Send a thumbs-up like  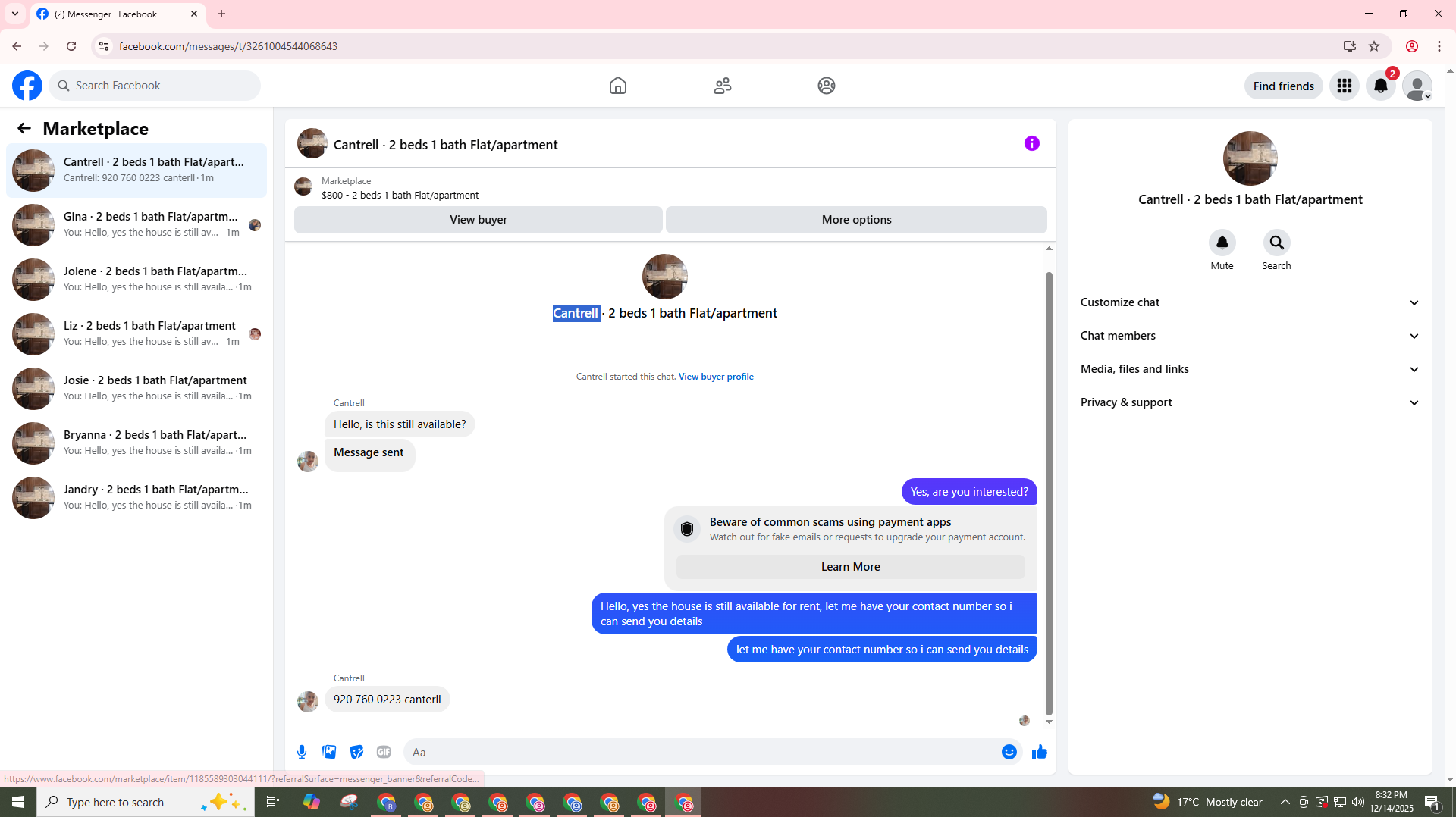coord(1040,752)
